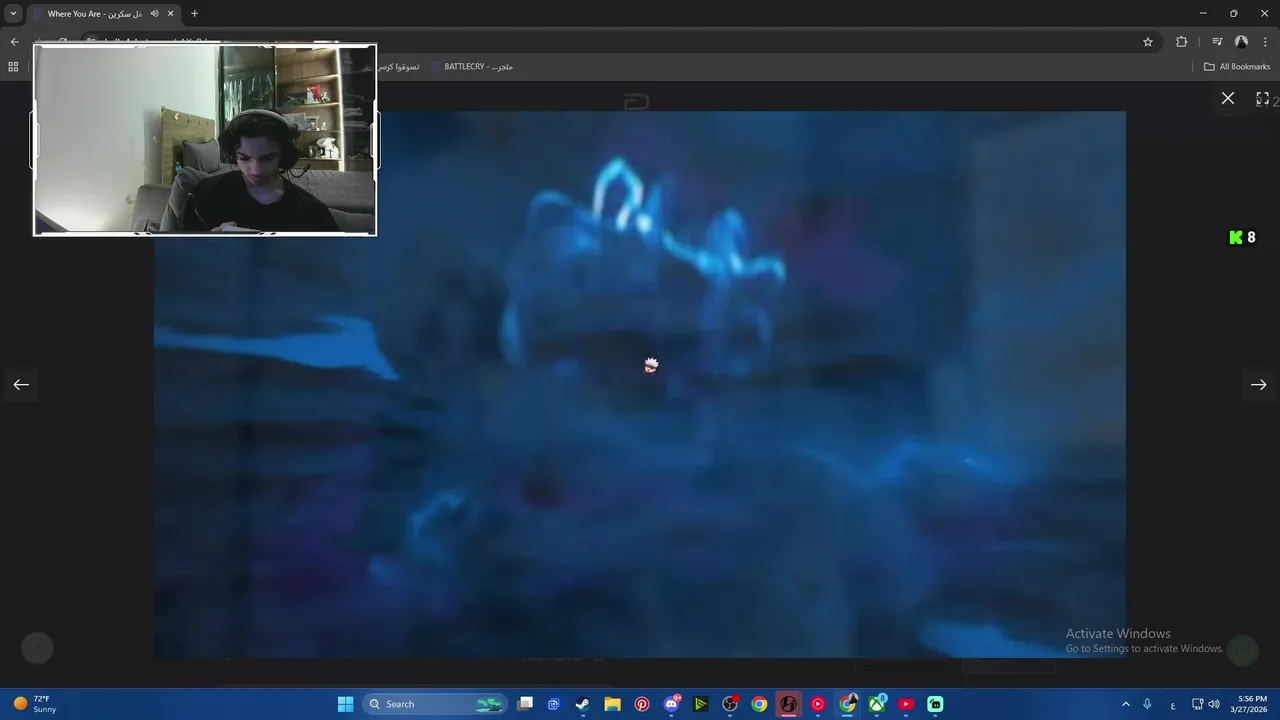Image resolution: width=1280 pixels, height=720 pixels.
Task: Enter fullscreen view of the image
Action: pos(1262,98)
